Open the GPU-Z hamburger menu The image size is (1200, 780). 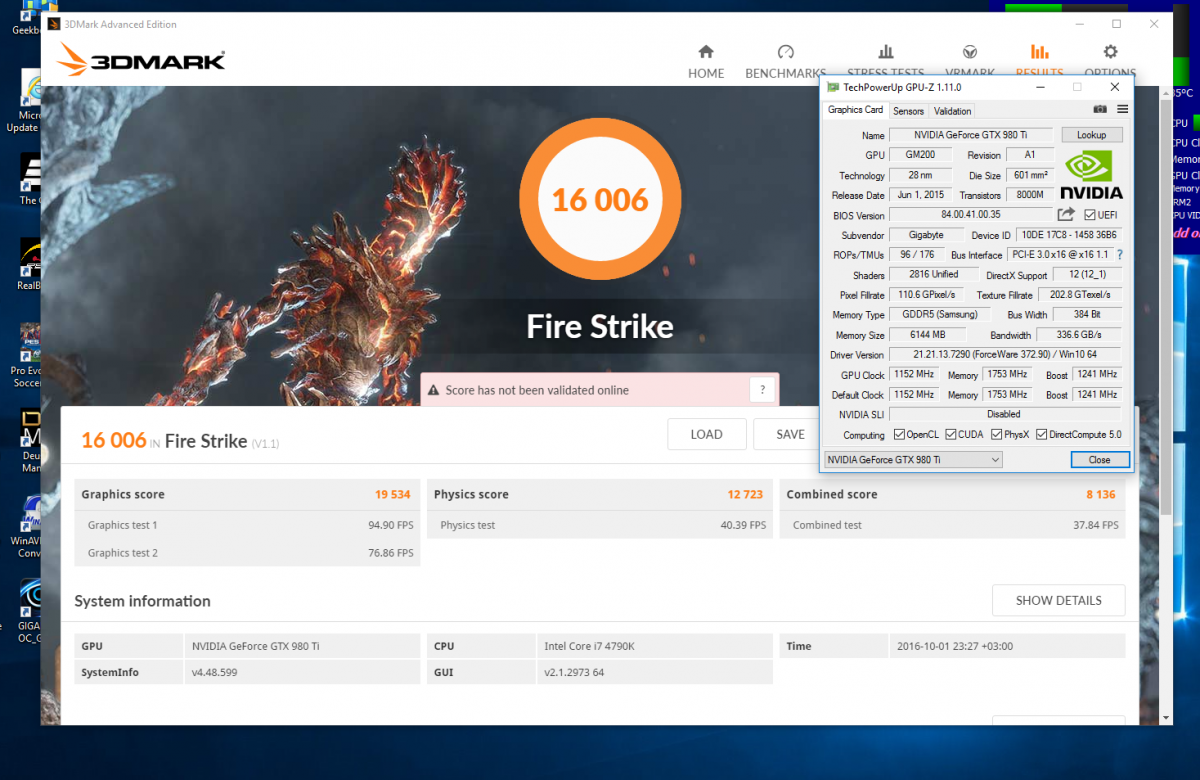1123,110
